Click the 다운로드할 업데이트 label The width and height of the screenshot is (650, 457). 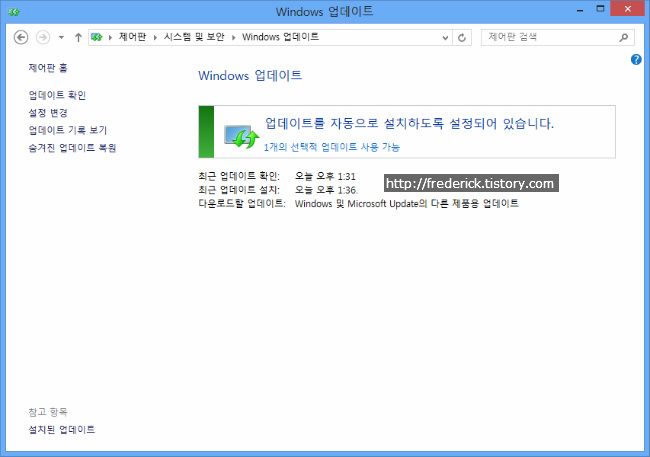click(242, 203)
